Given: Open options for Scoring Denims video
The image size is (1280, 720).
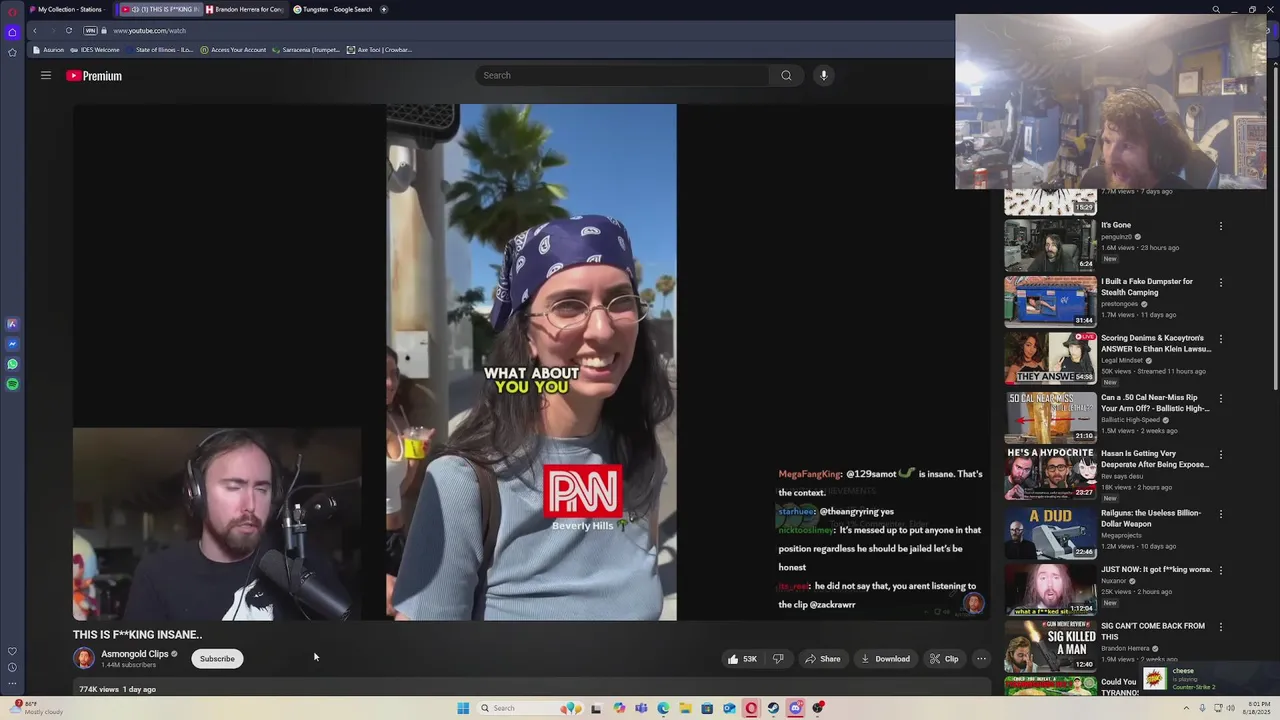Looking at the screenshot, I should (1221, 339).
